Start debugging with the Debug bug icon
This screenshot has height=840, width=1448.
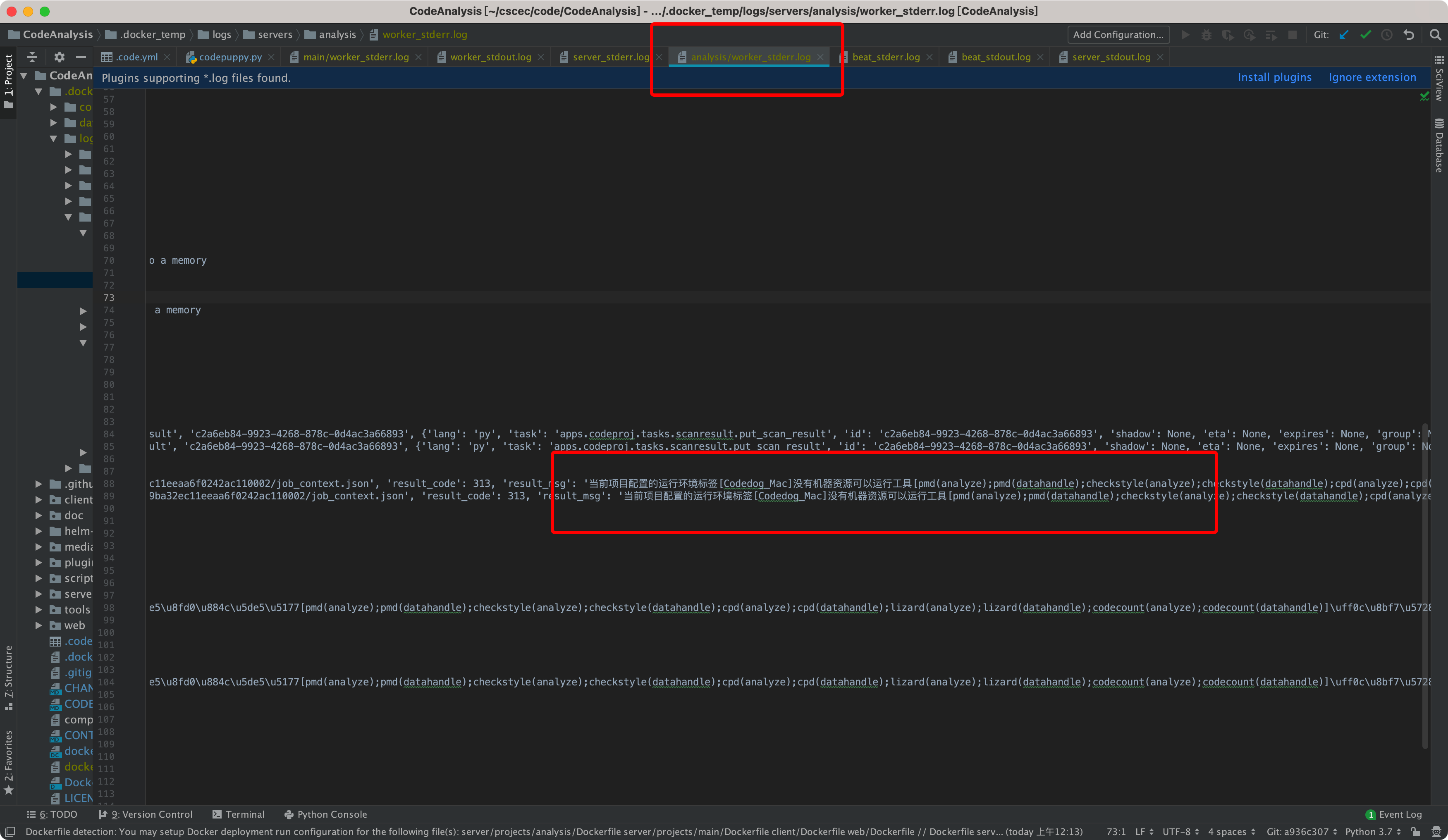[x=1207, y=34]
